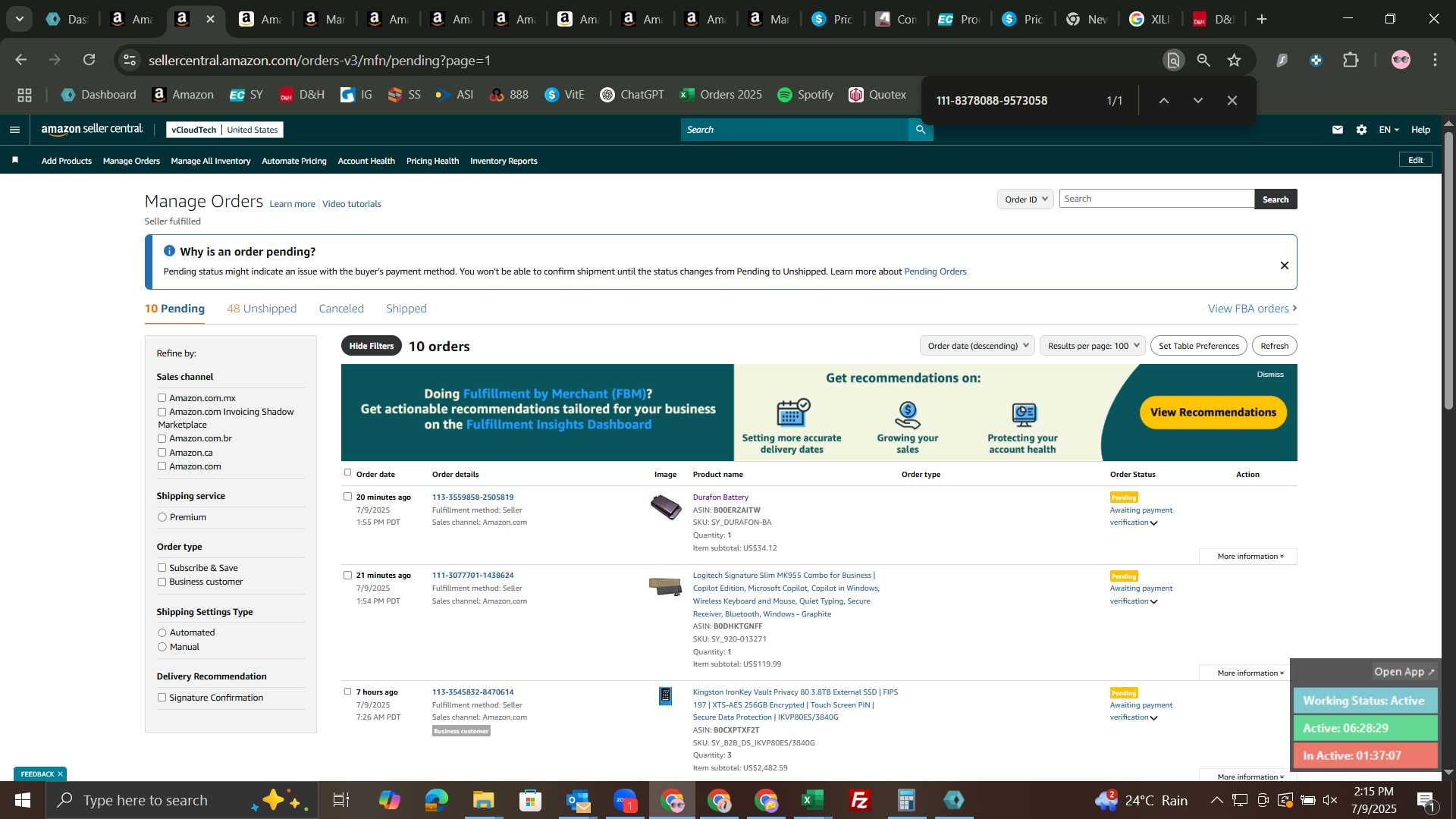Open the mail messages icon
Image resolution: width=1456 pixels, height=819 pixels.
click(1338, 130)
